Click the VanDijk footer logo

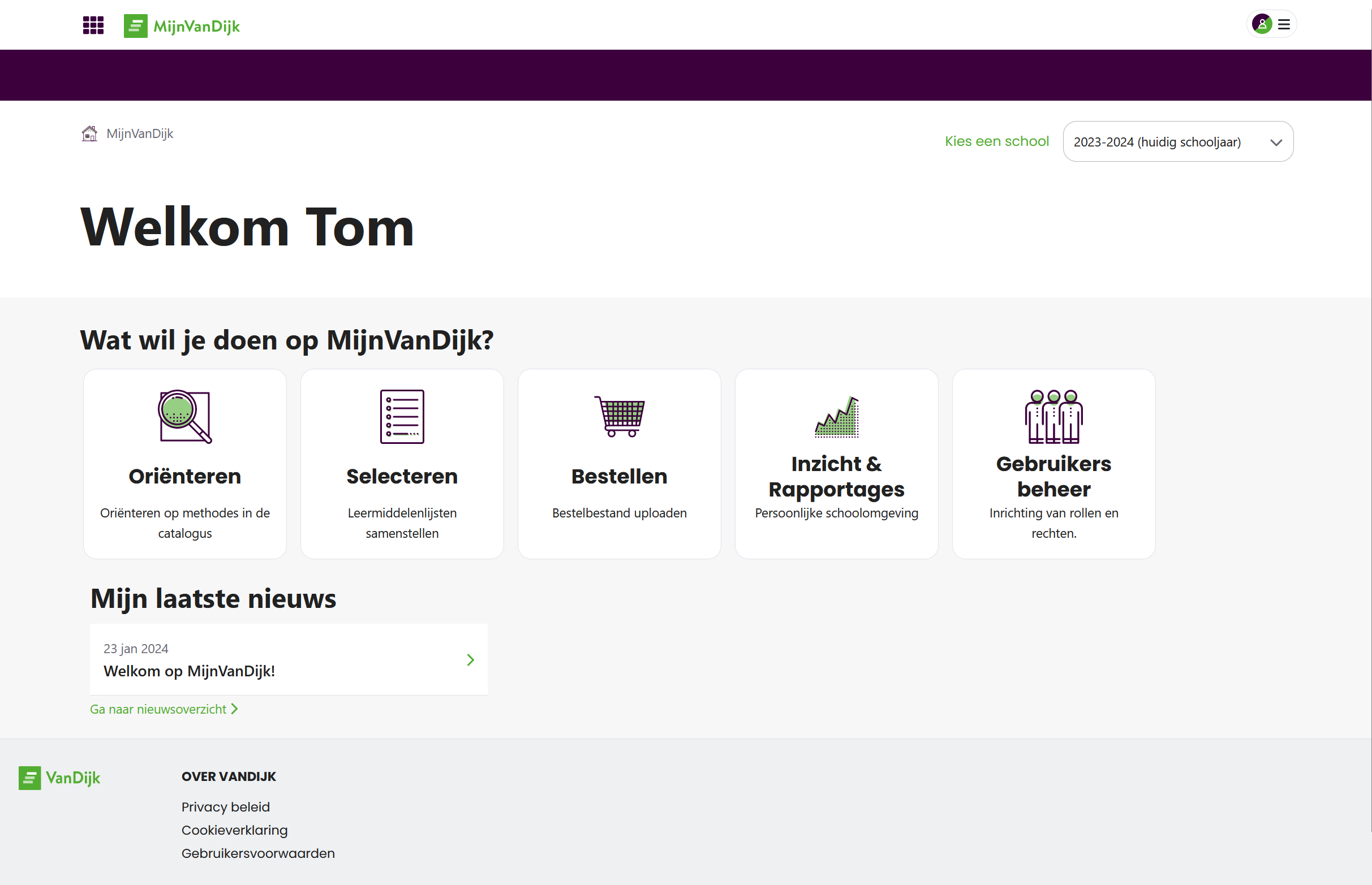(60, 778)
